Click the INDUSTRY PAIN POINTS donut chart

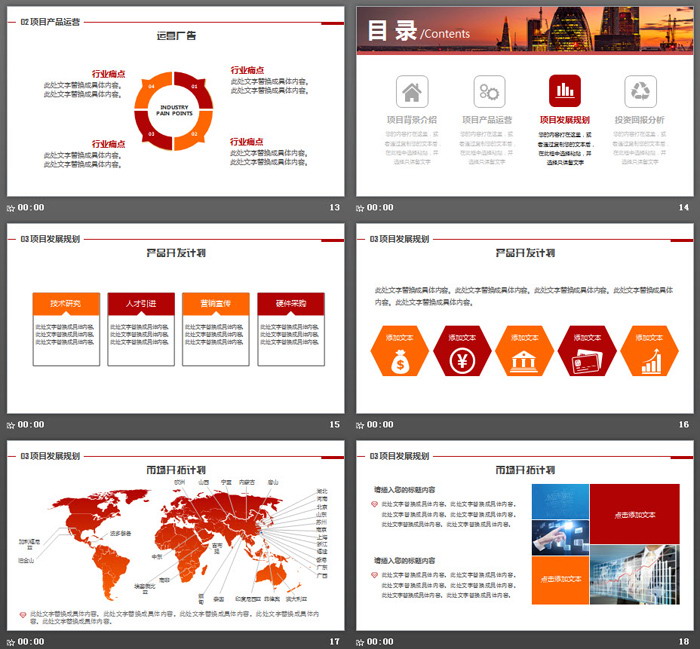tap(174, 110)
